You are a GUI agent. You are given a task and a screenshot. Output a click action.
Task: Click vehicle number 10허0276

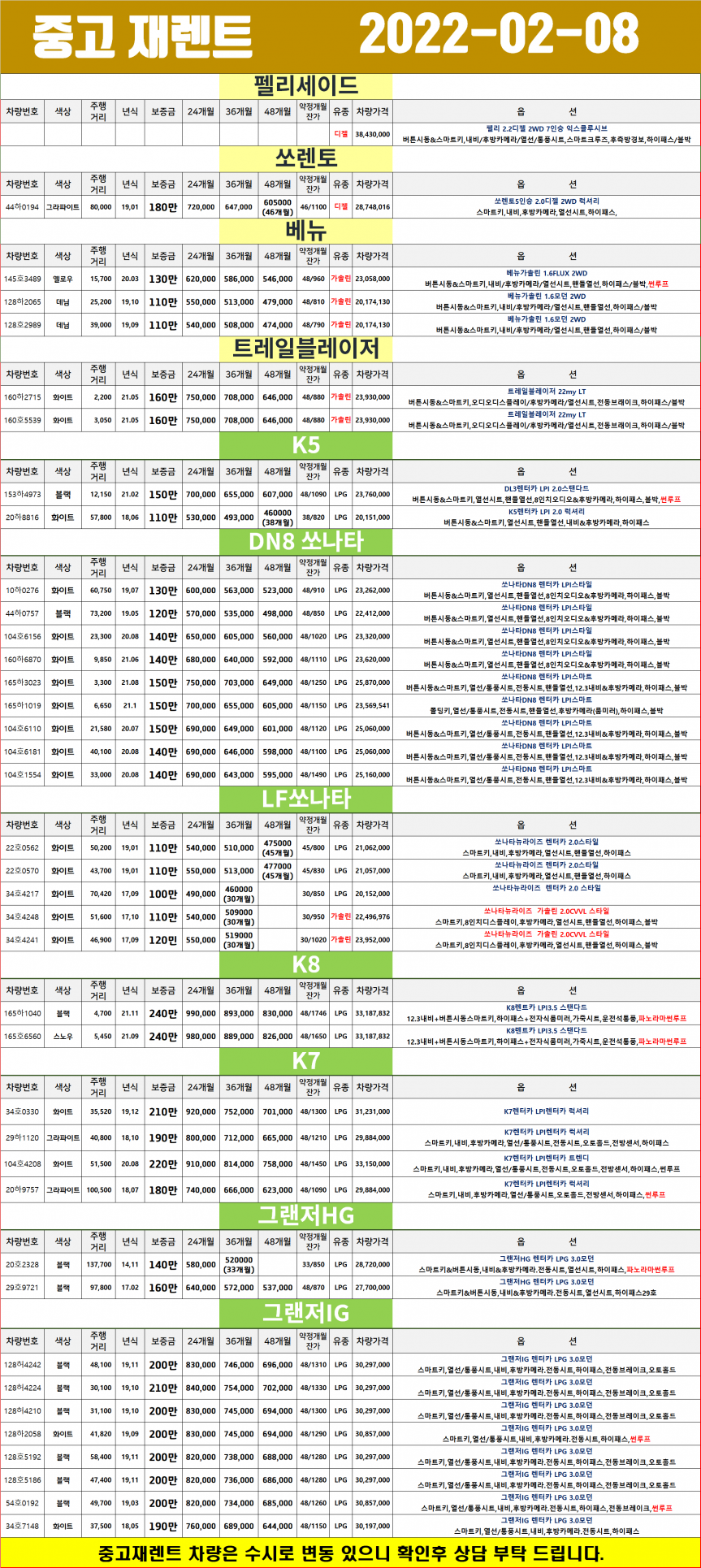point(22,591)
